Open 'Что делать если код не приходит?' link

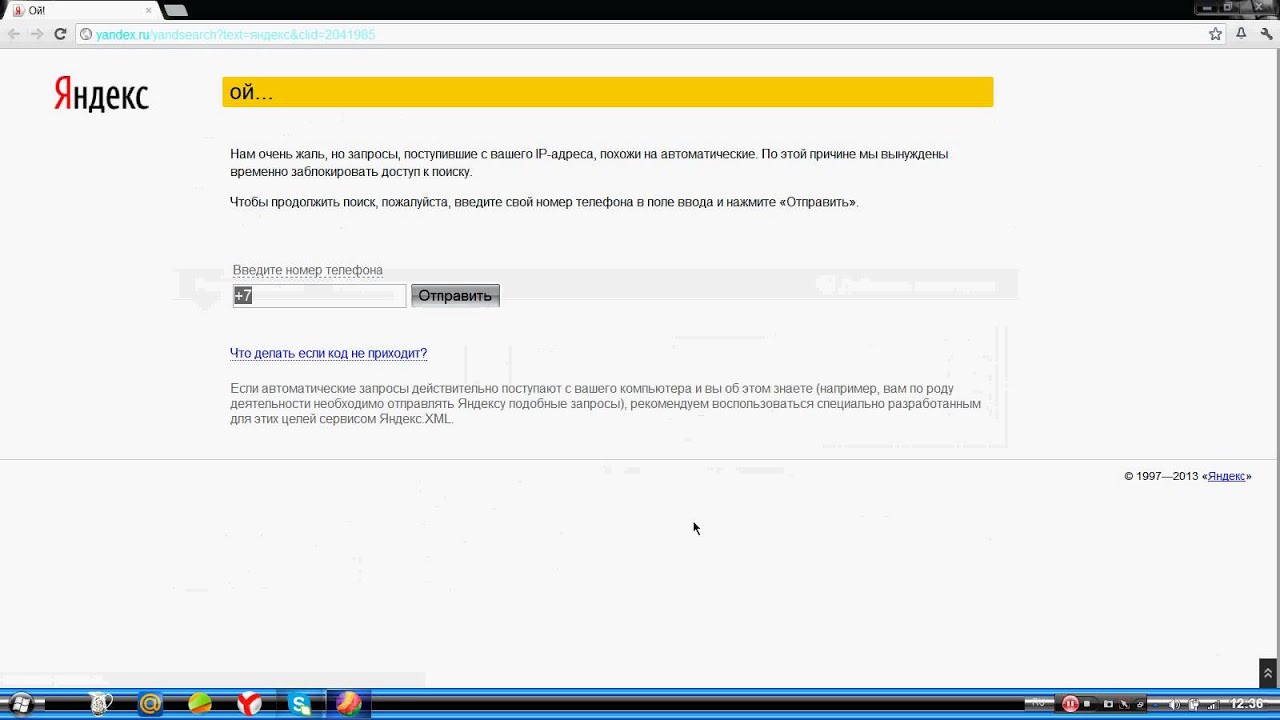coord(328,353)
